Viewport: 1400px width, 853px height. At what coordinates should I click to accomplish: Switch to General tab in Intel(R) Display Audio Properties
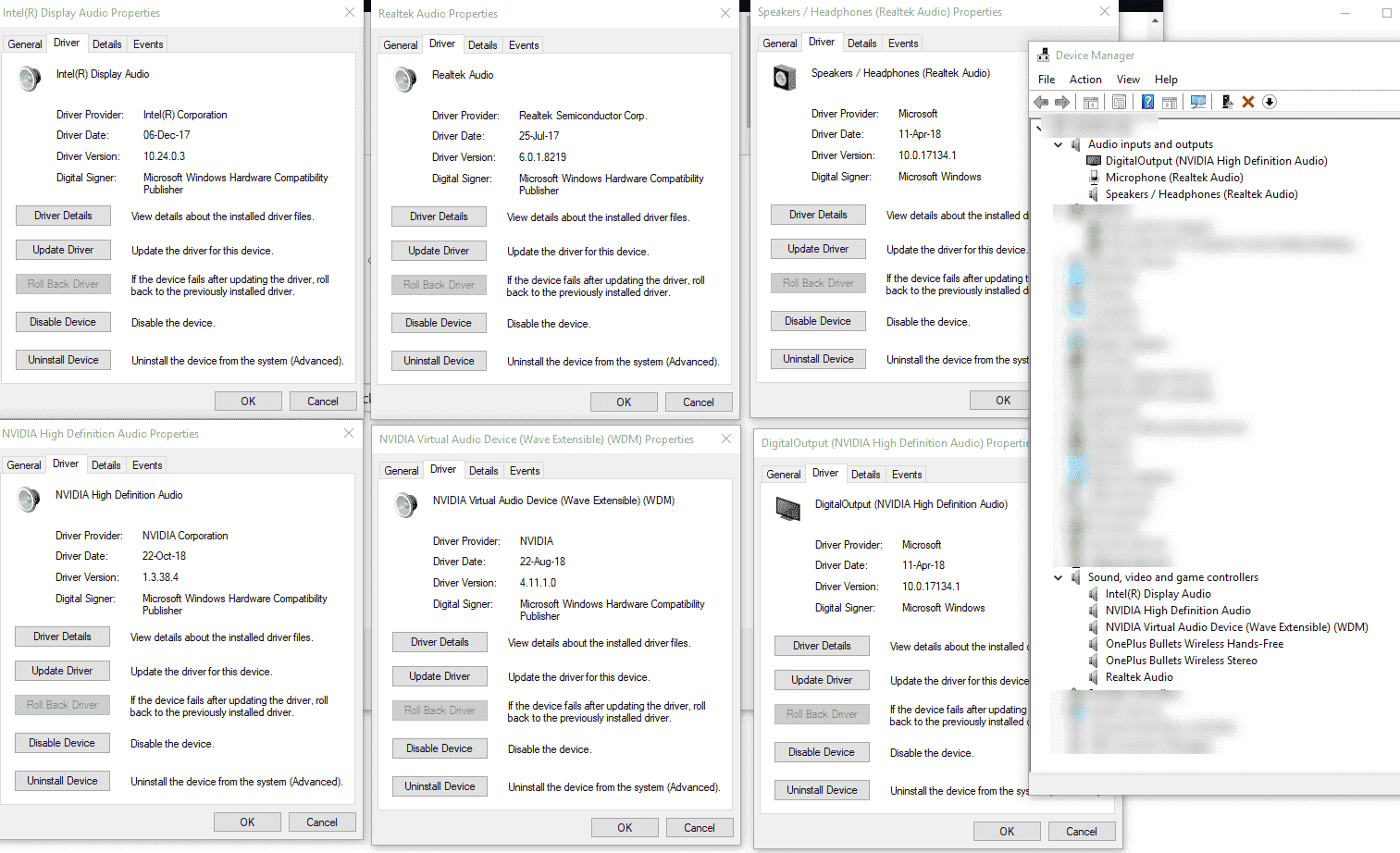click(25, 44)
